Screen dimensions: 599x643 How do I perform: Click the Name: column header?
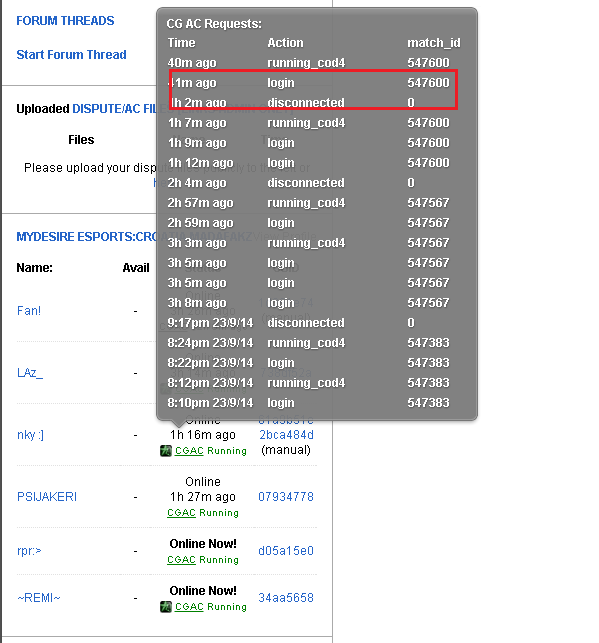[x=34, y=268]
